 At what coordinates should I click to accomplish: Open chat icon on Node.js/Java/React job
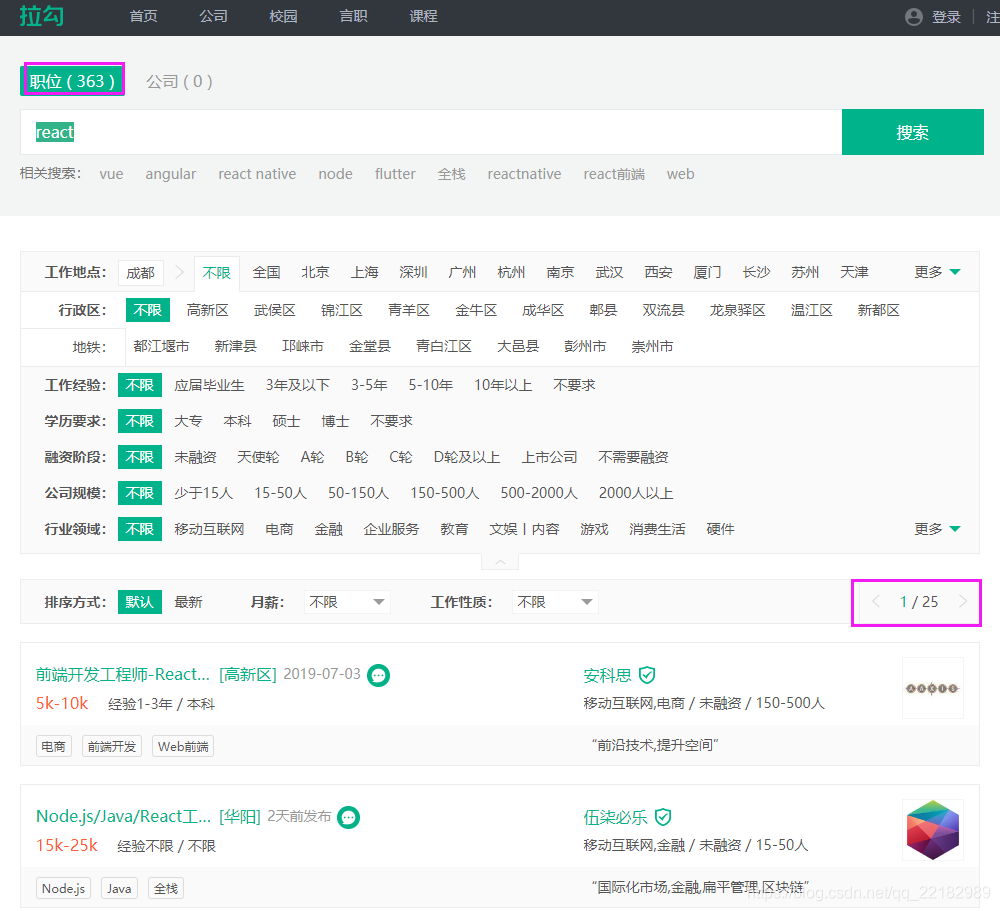(x=348, y=817)
